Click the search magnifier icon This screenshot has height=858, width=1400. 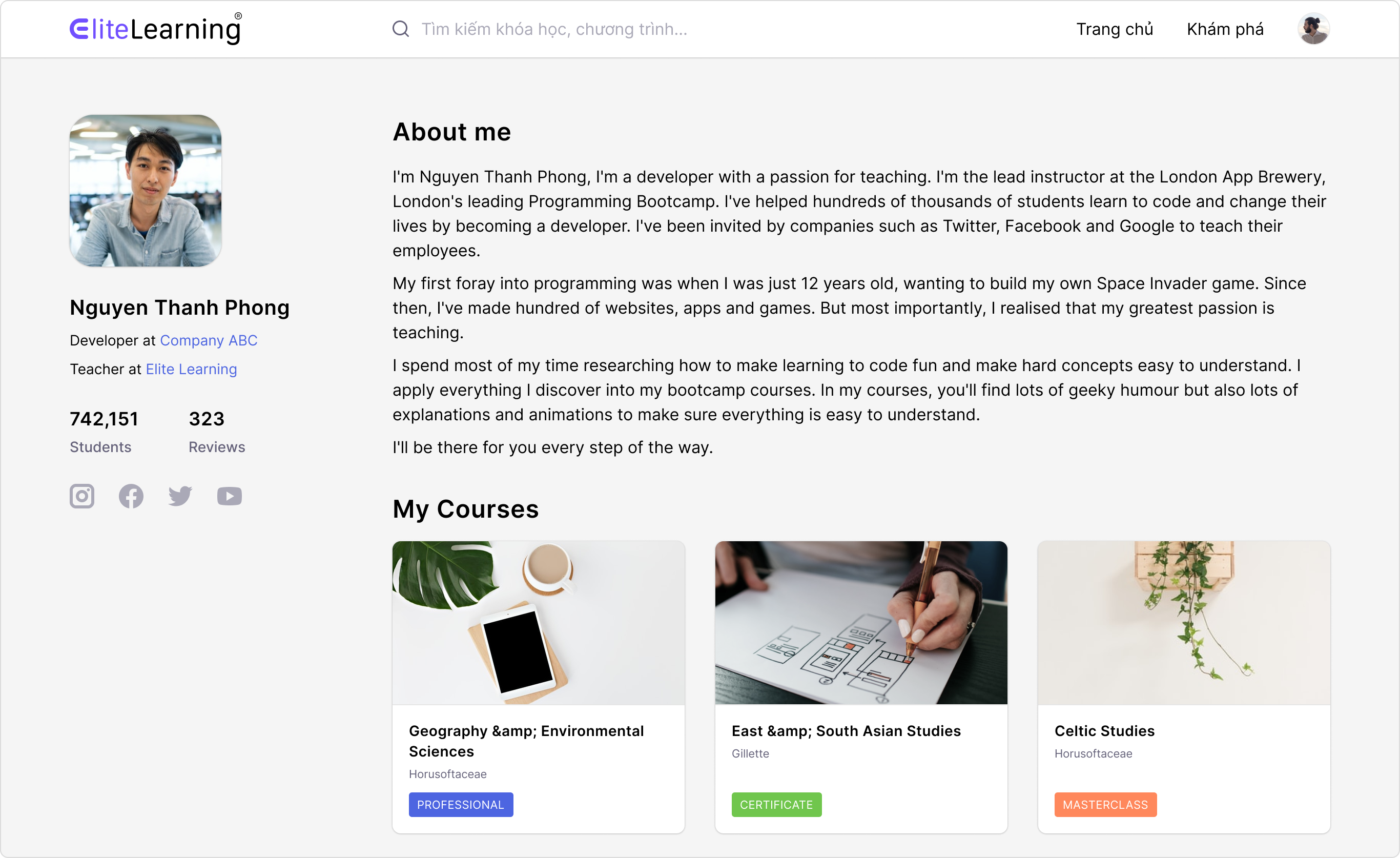(401, 29)
